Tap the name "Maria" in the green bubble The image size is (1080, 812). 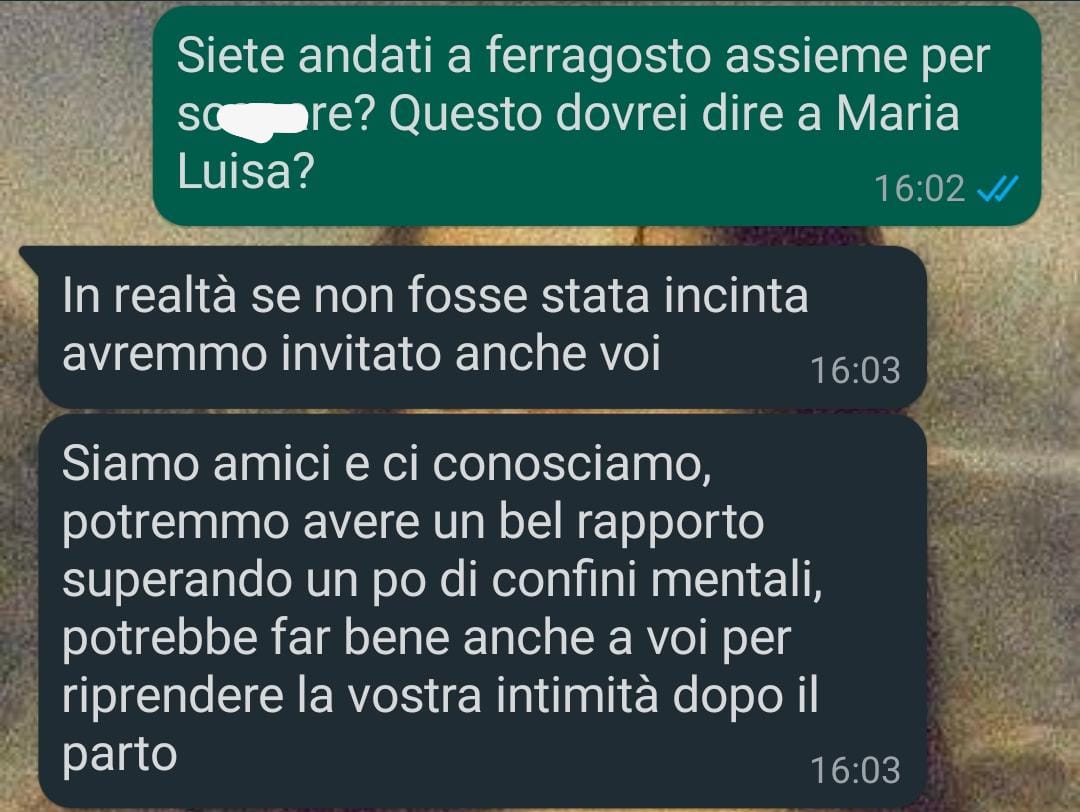point(897,113)
